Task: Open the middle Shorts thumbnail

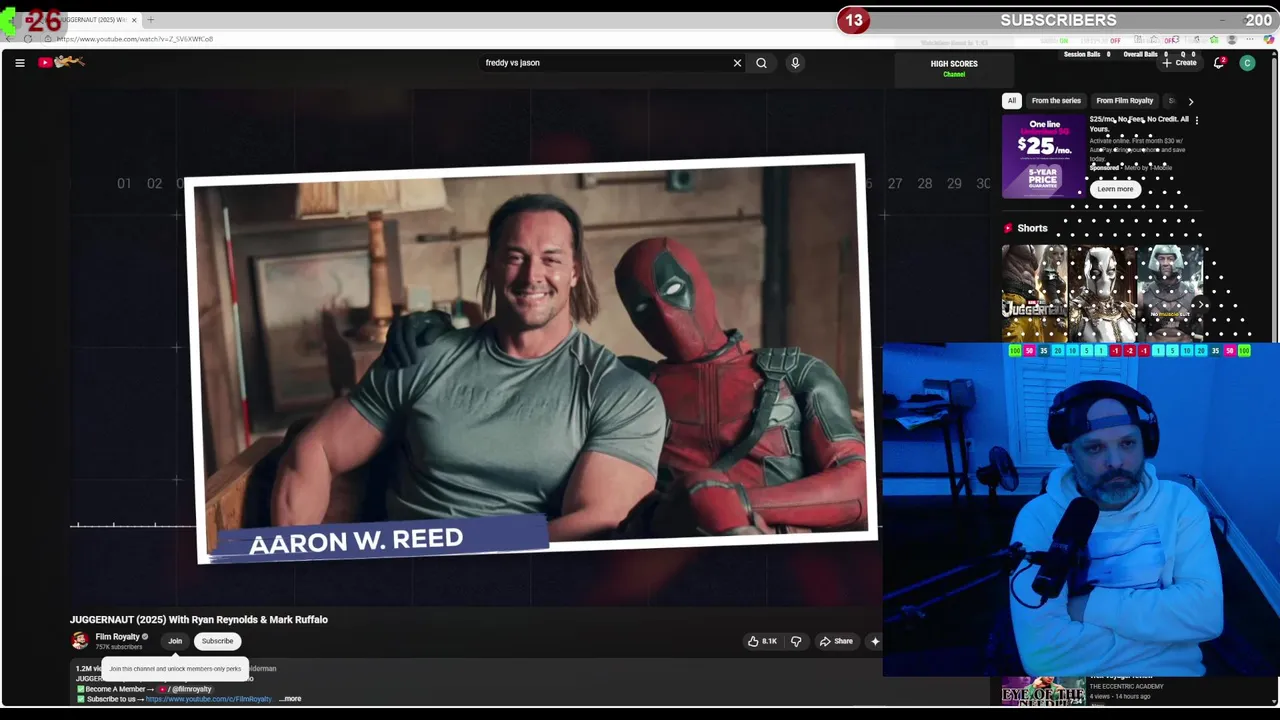Action: coord(1102,294)
